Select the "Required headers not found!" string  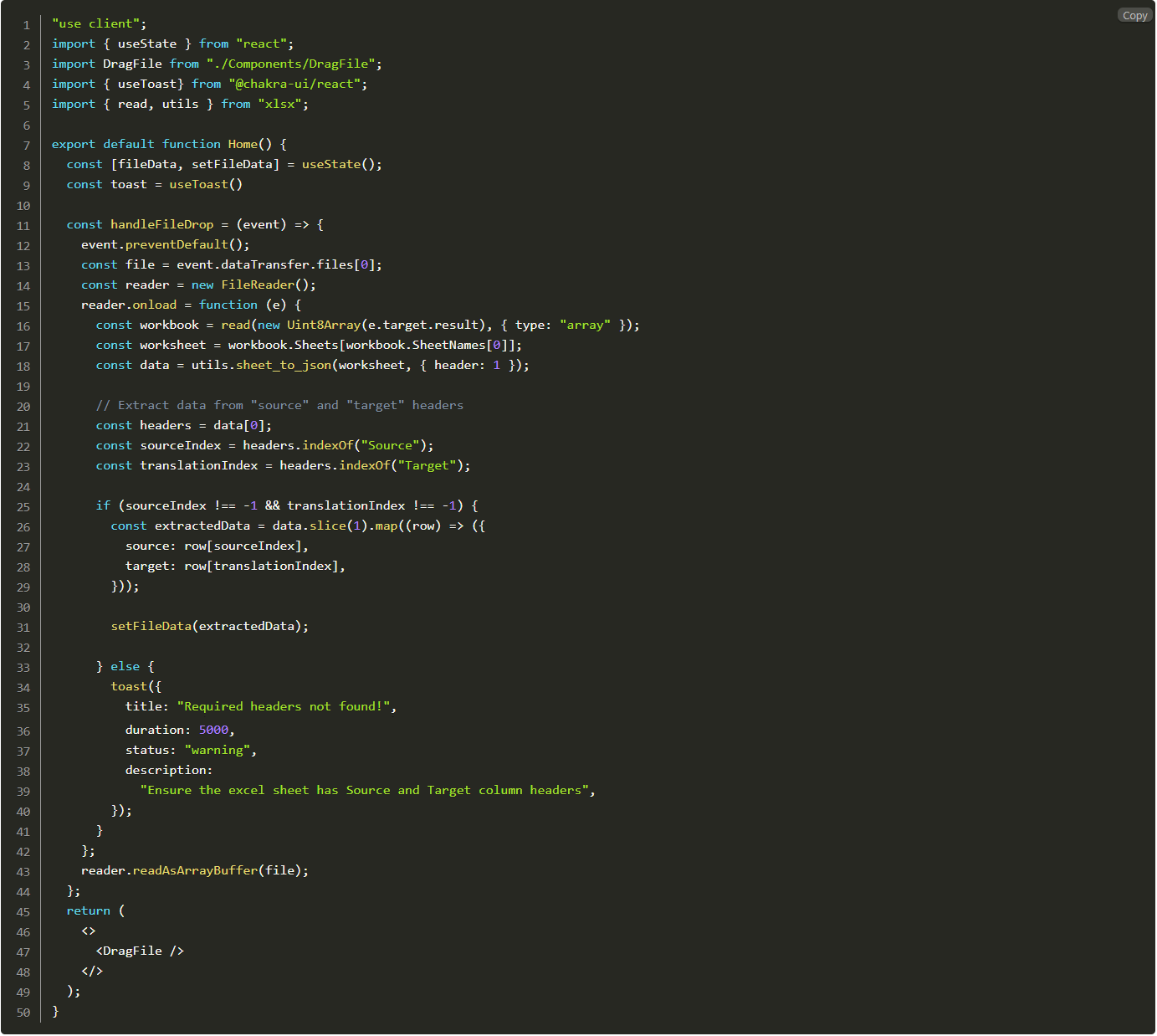click(284, 706)
